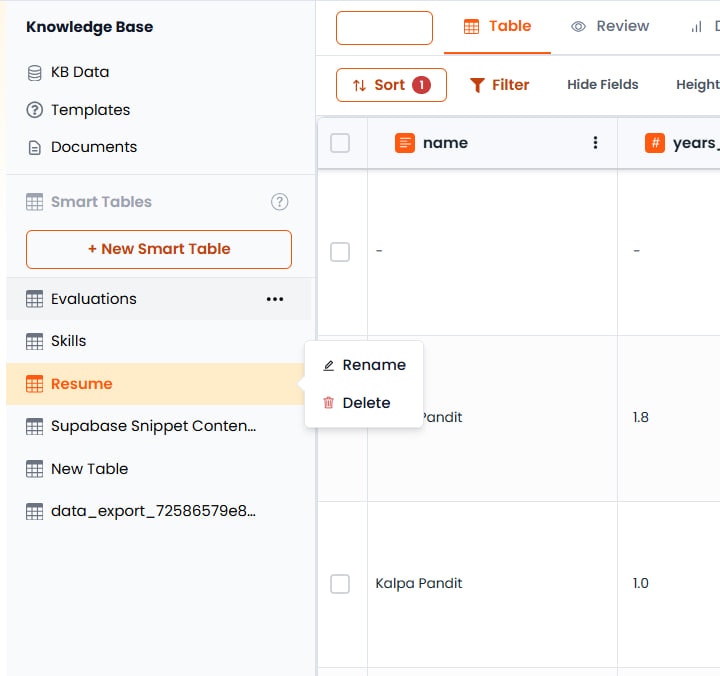
Task: Click the Delete trash icon
Action: coord(329,403)
